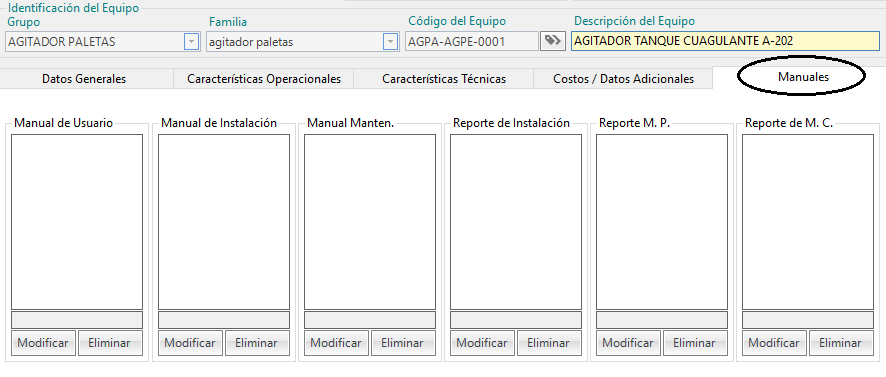The image size is (886, 377).
Task: Click Eliminar under Manual Manten.
Action: (402, 343)
